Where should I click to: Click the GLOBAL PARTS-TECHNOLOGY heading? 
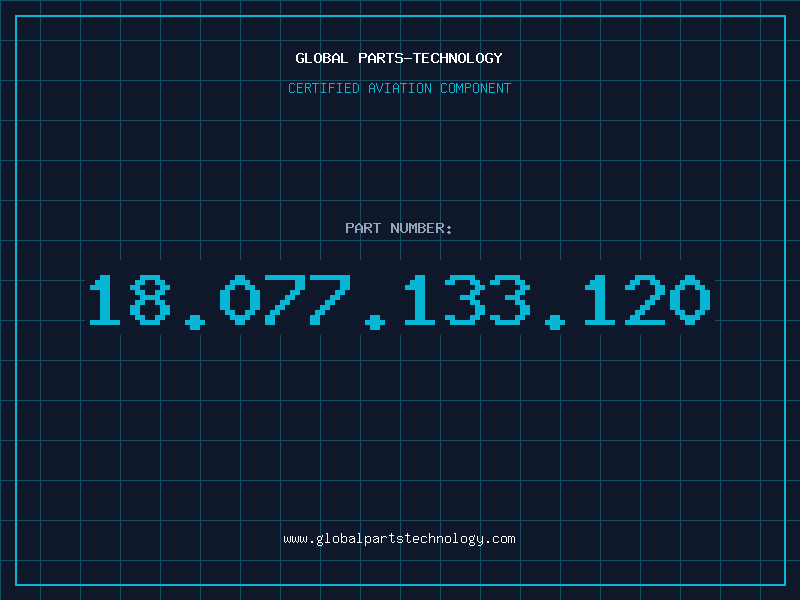[x=399, y=58]
